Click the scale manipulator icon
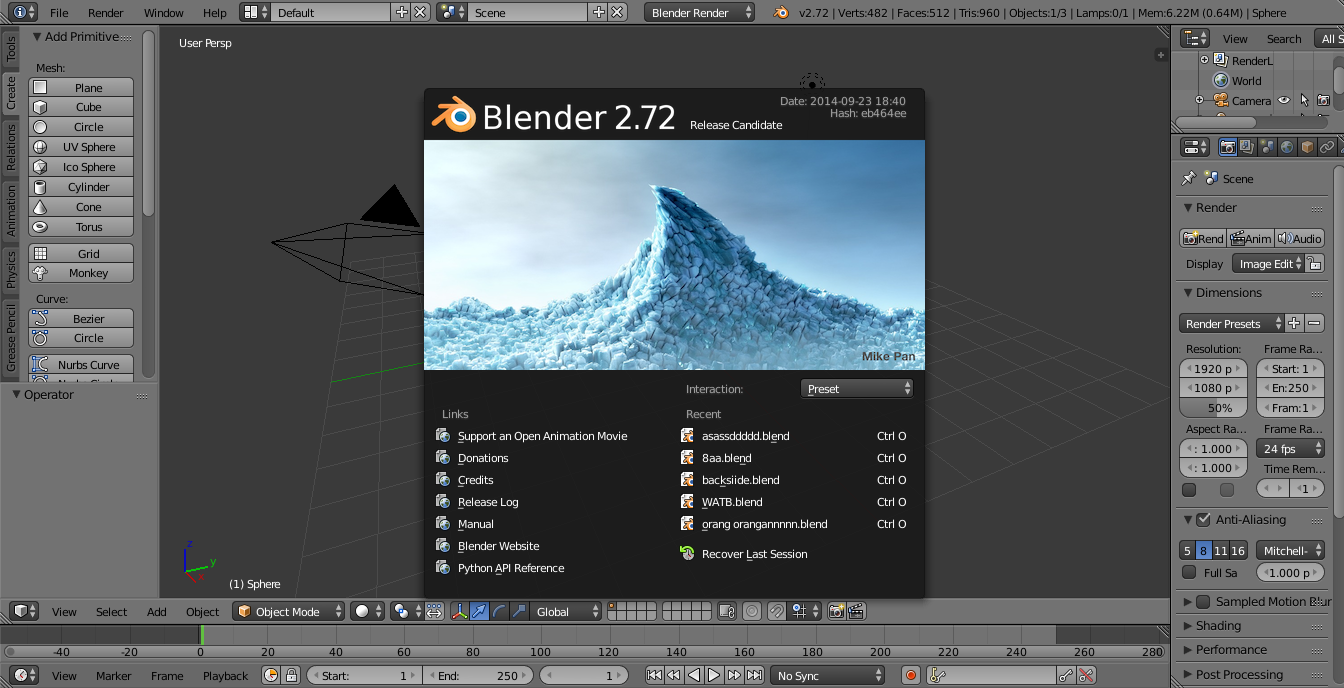The width and height of the screenshot is (1344, 688). (x=519, y=611)
